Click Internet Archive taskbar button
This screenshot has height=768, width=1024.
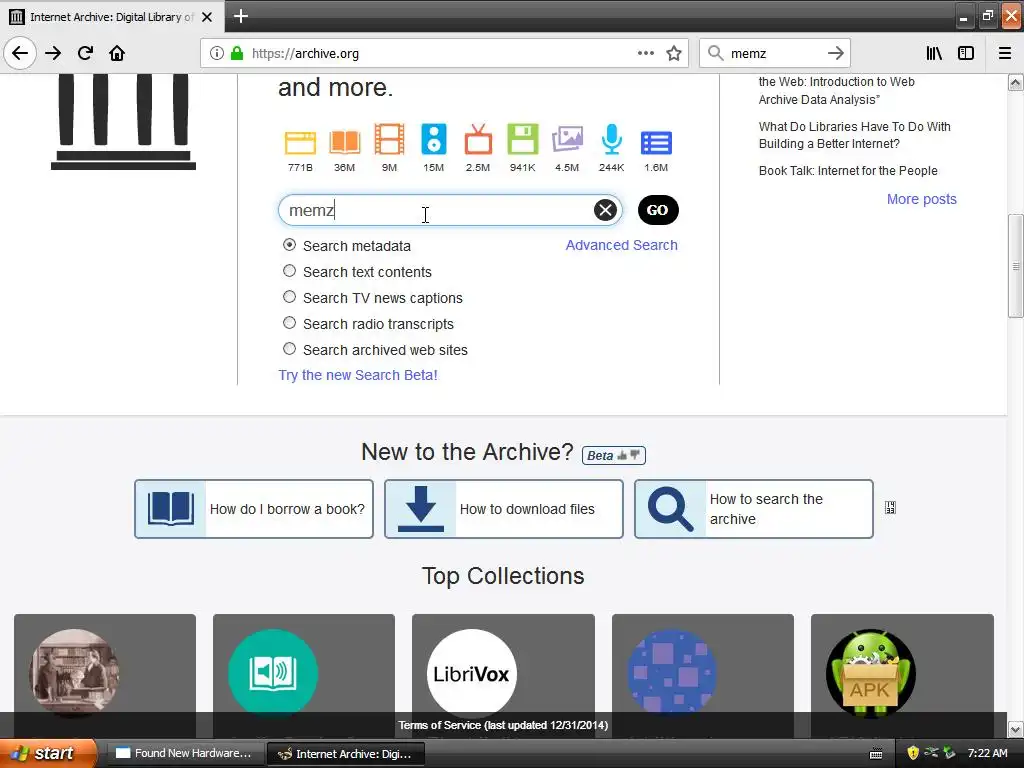click(346, 754)
